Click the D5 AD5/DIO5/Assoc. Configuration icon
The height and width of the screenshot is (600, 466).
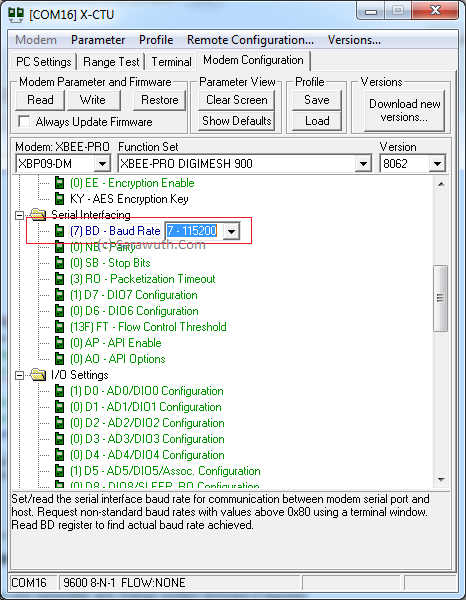point(59,471)
